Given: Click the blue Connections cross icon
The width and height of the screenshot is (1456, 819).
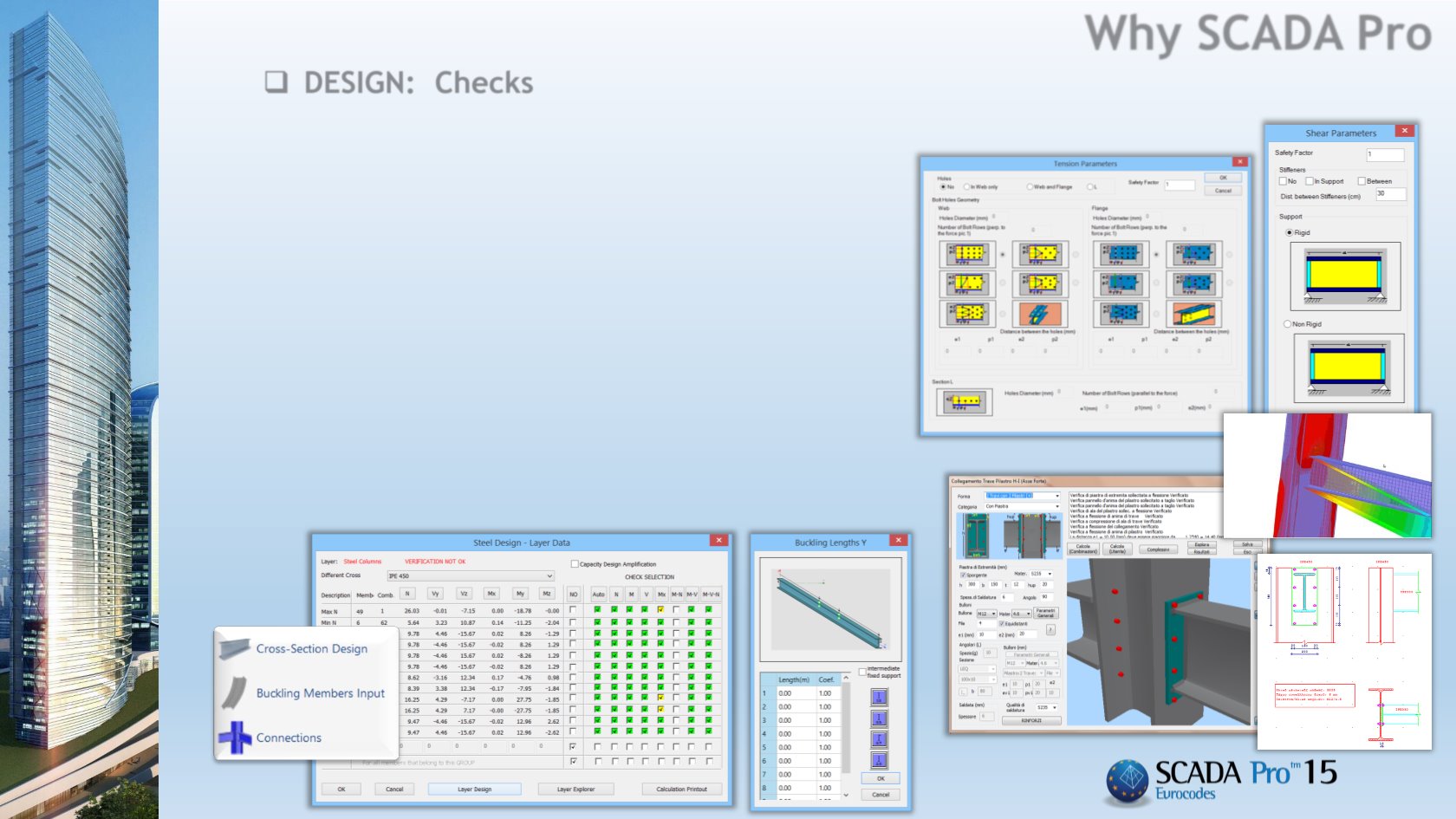Looking at the screenshot, I should pyautogui.click(x=234, y=738).
